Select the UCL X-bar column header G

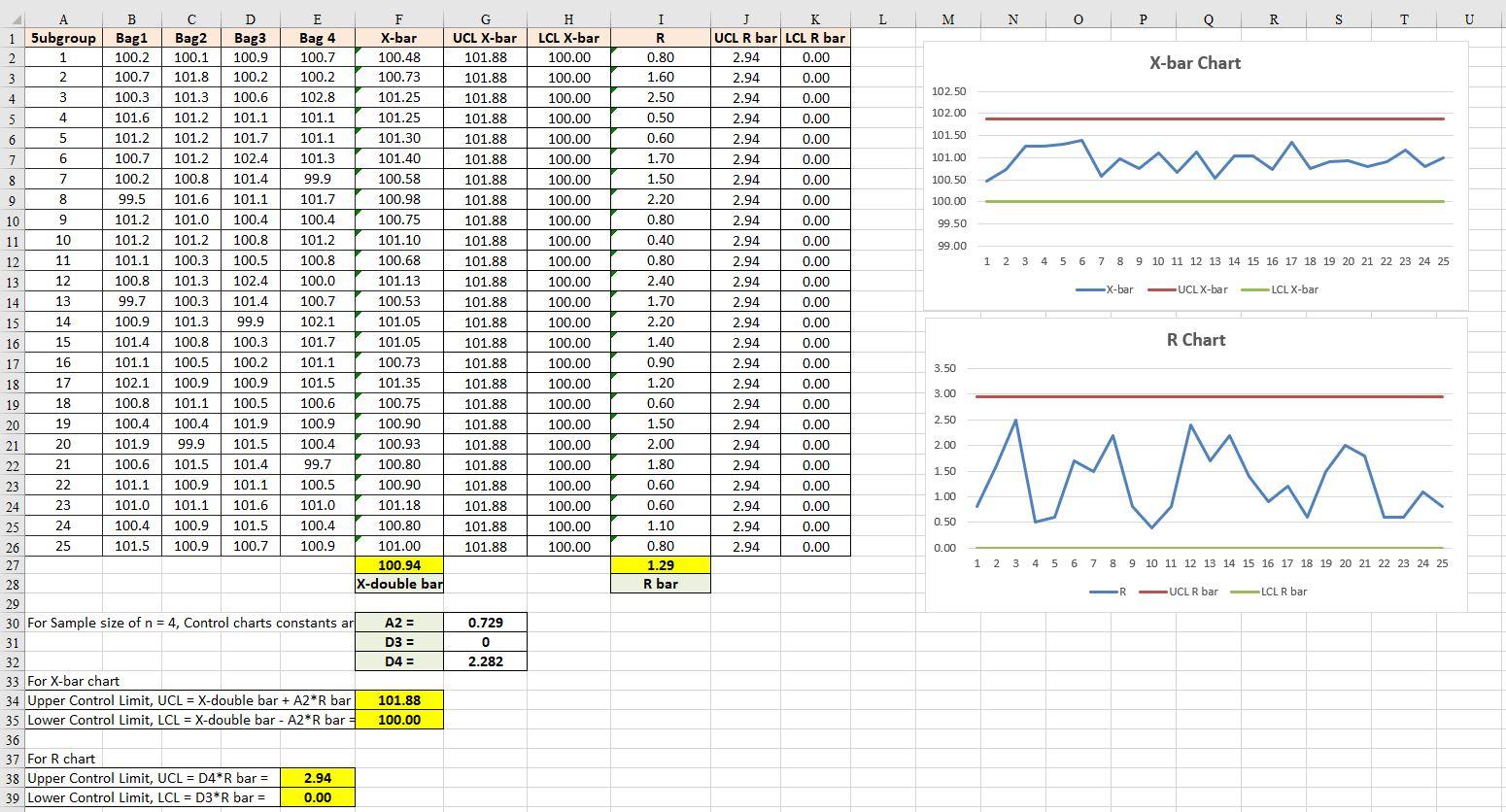[x=485, y=19]
